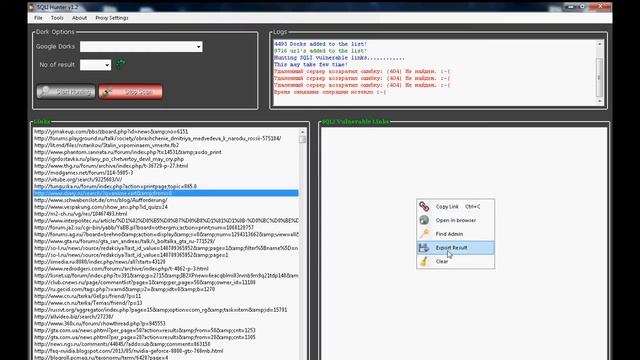640x360 pixels.
Task: Click the SQLI Hunter title bar app icon
Action: pyautogui.click(x=31, y=7)
